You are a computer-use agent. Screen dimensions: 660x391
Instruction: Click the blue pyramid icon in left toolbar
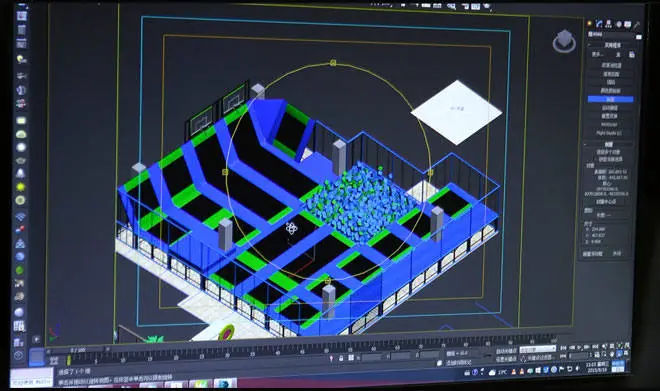tap(20, 243)
